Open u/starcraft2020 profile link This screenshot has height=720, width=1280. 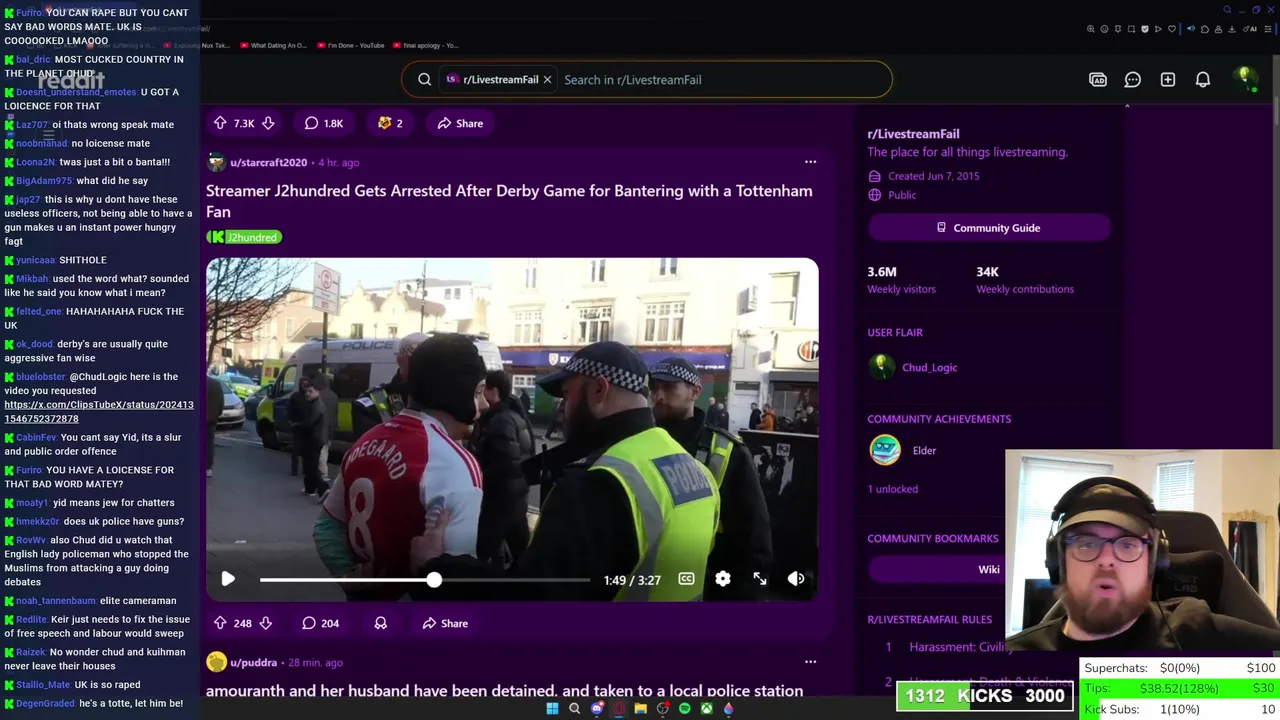(268, 162)
